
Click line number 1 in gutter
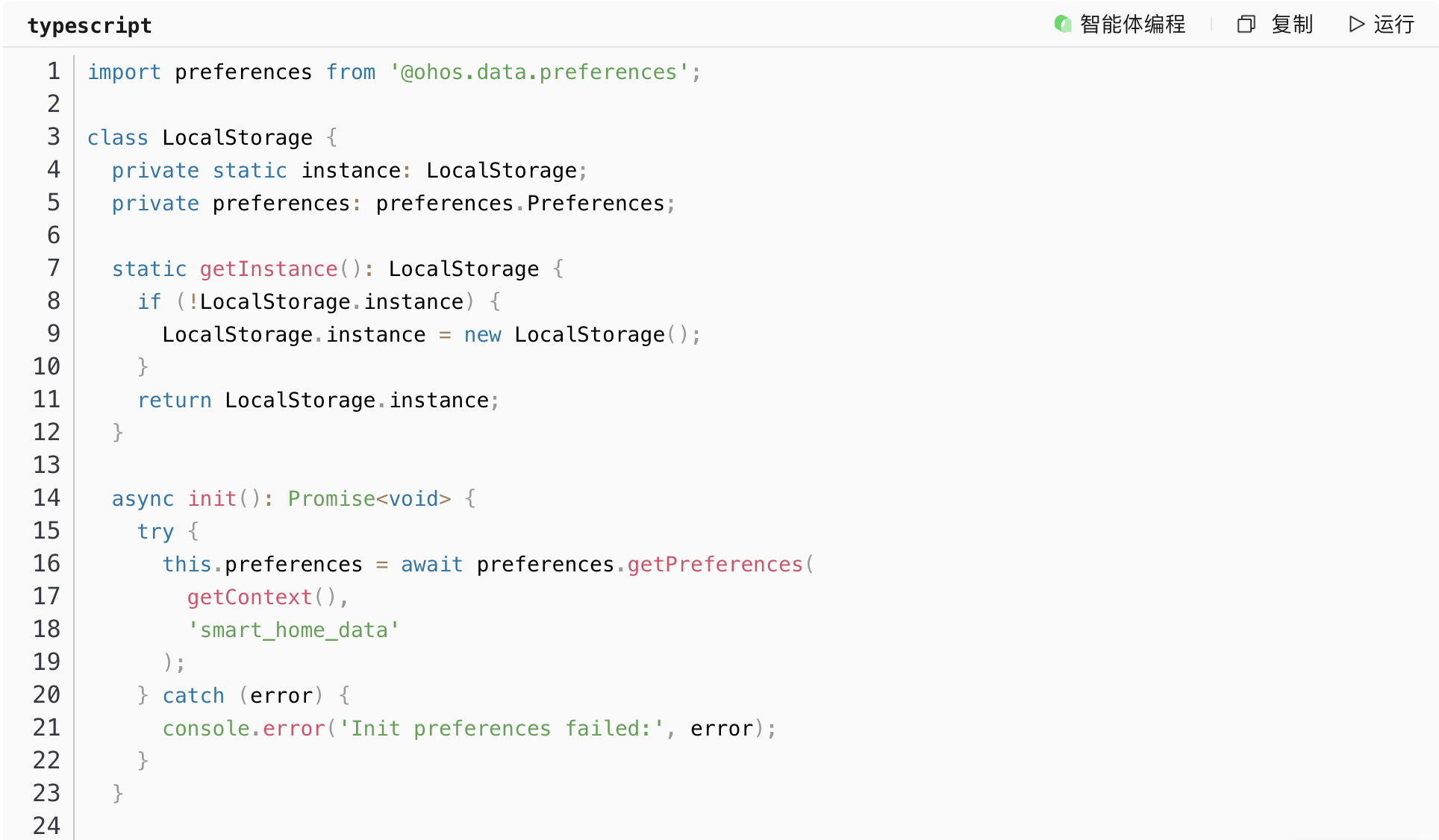point(53,72)
